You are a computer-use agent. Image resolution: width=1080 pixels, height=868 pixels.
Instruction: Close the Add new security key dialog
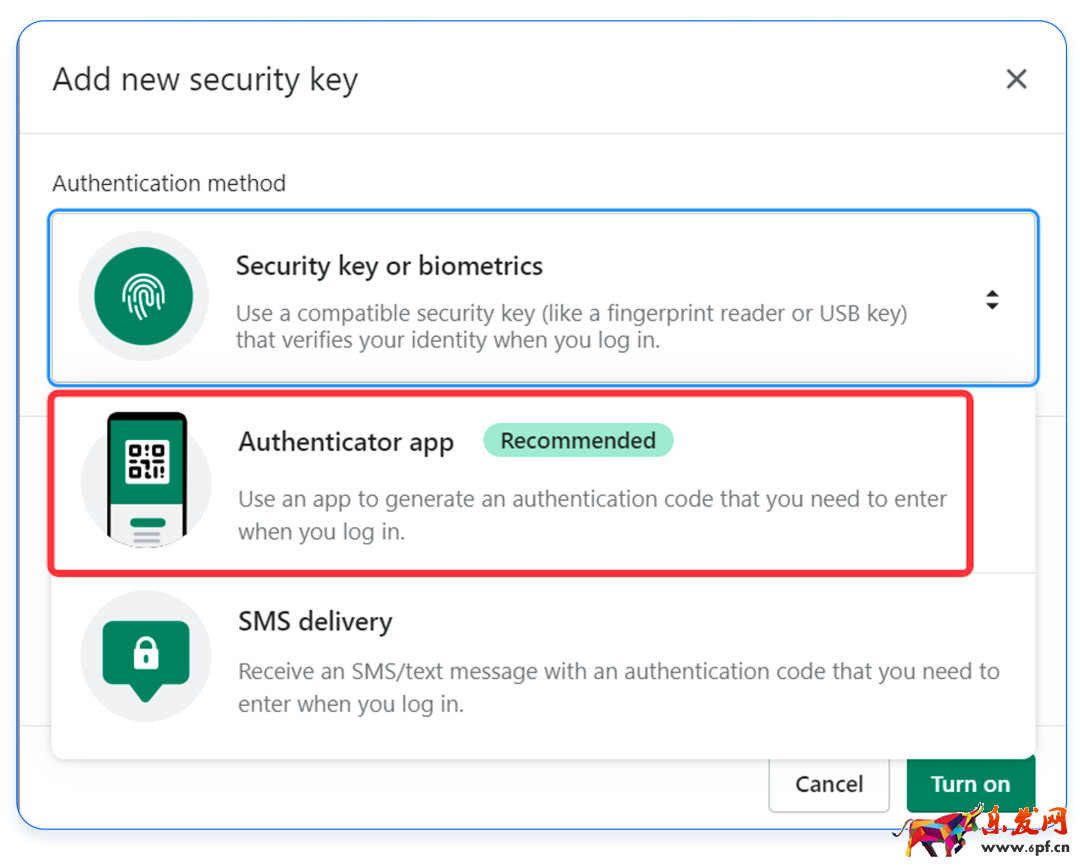pos(1016,79)
